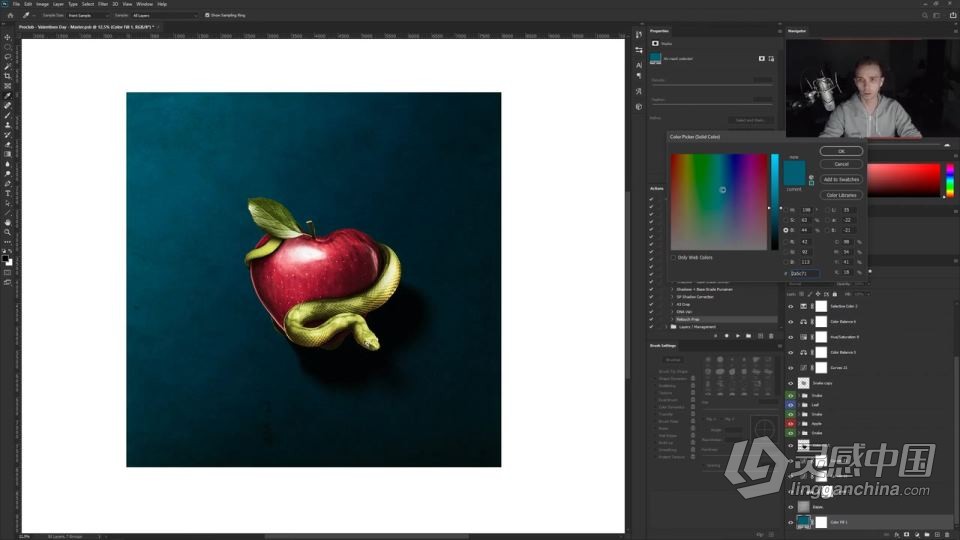Screen dimensions: 960x540
Task: Open the Filter menu
Action: click(x=103, y=4)
